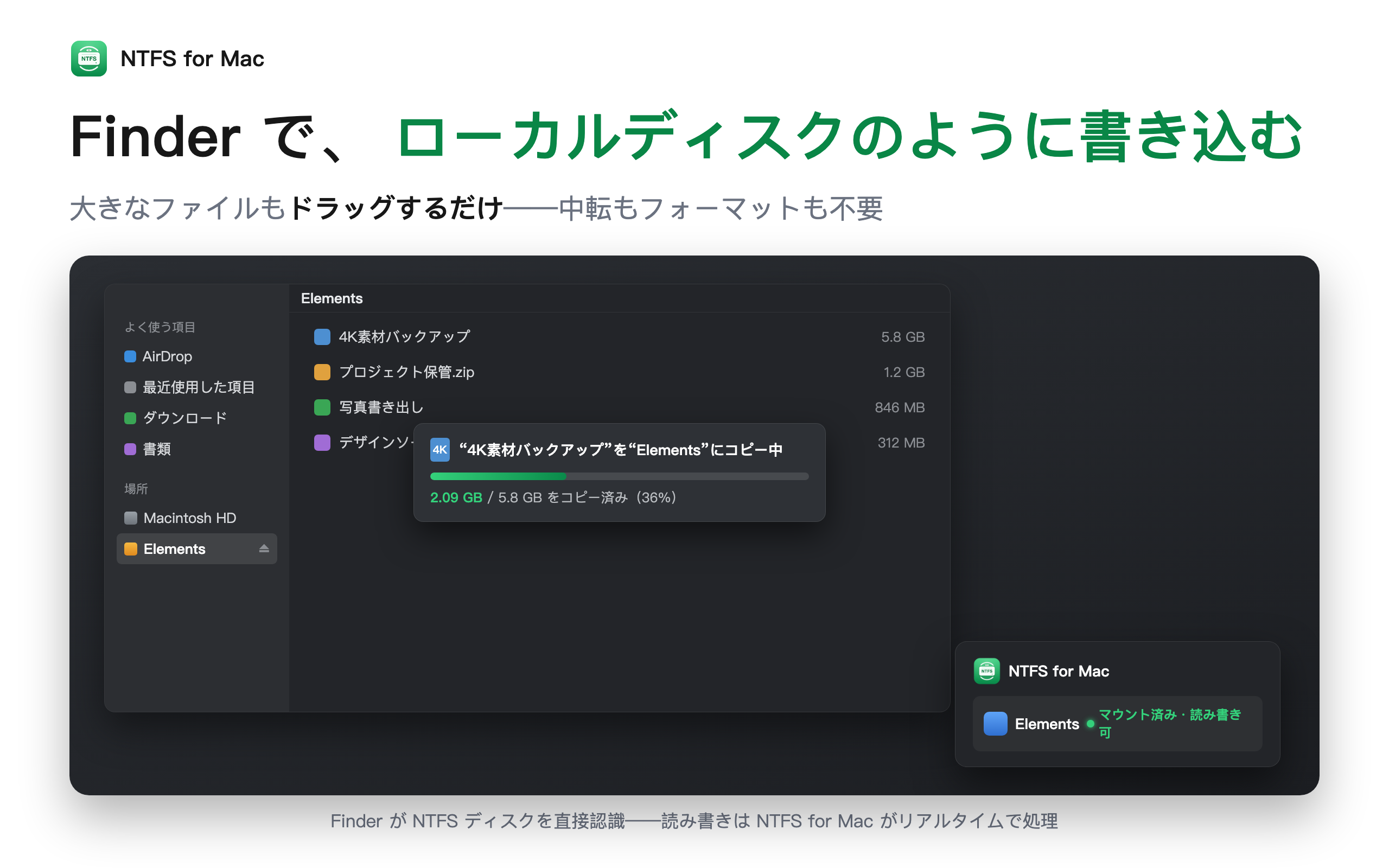The width and height of the screenshot is (1389, 868).
Task: Open ダウンロード in the sidebar
Action: [196, 418]
